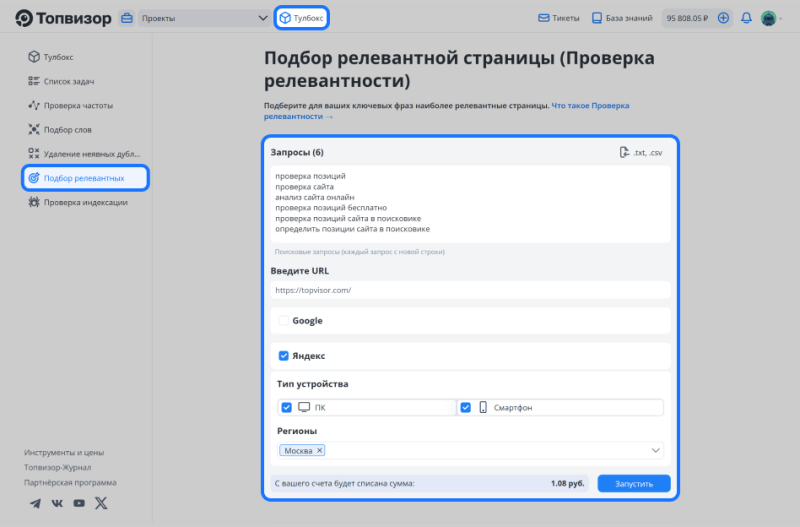Click the Тикеты envelope icon
This screenshot has height=527, width=800.
[544, 18]
